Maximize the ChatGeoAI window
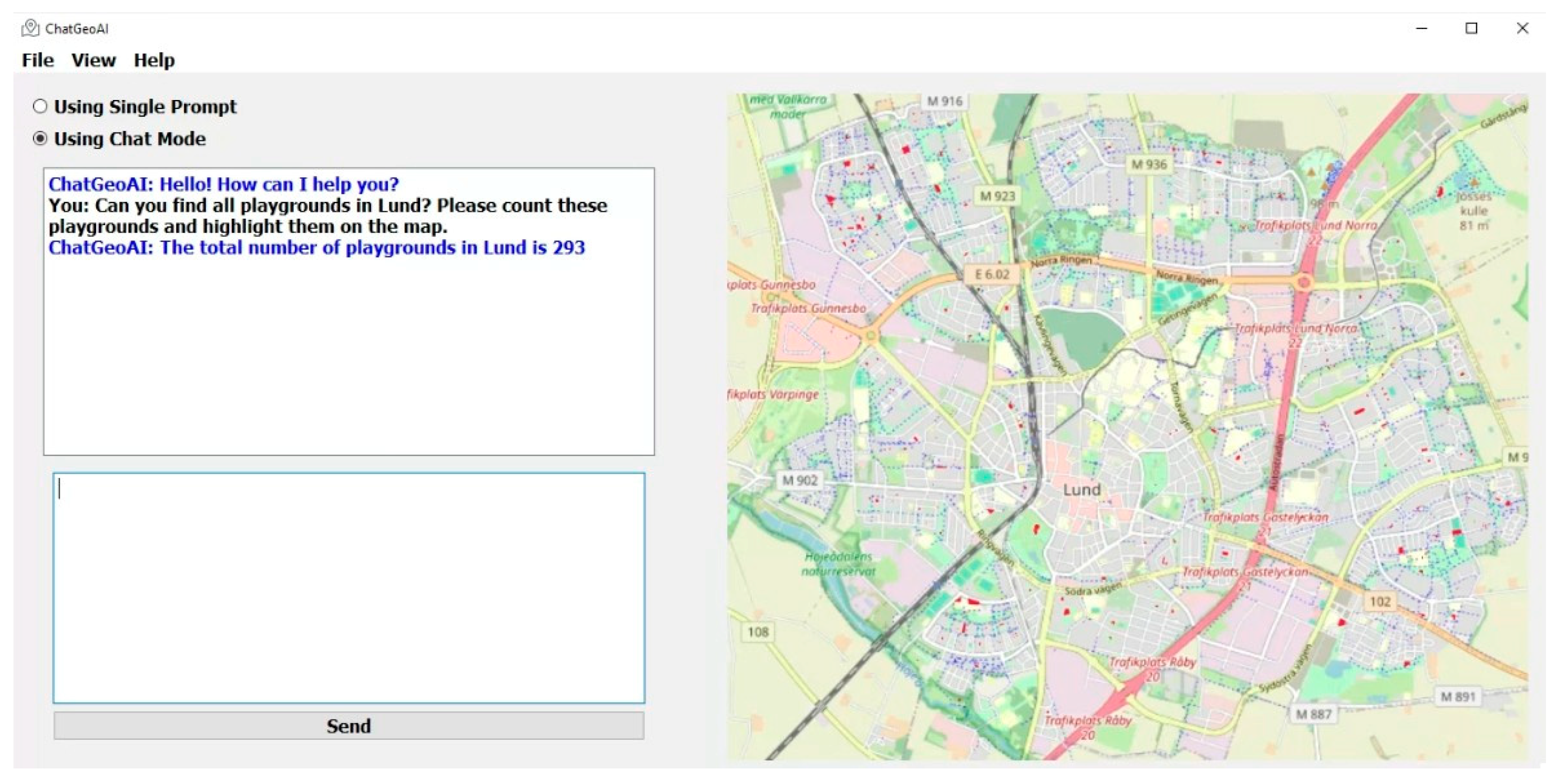Viewport: 1565px width, 784px height. (x=1471, y=28)
